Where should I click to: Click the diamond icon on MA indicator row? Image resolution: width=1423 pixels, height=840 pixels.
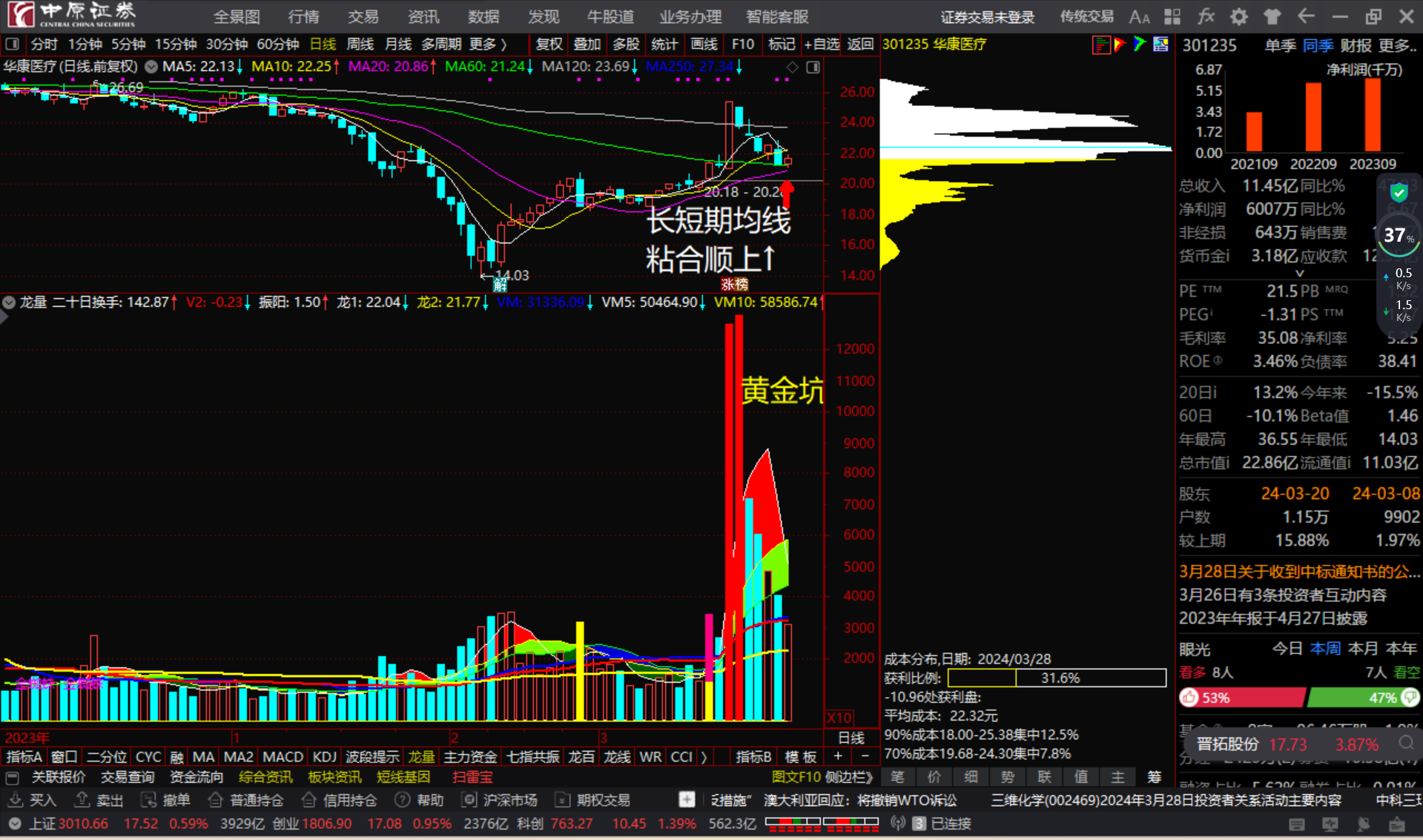click(x=792, y=67)
